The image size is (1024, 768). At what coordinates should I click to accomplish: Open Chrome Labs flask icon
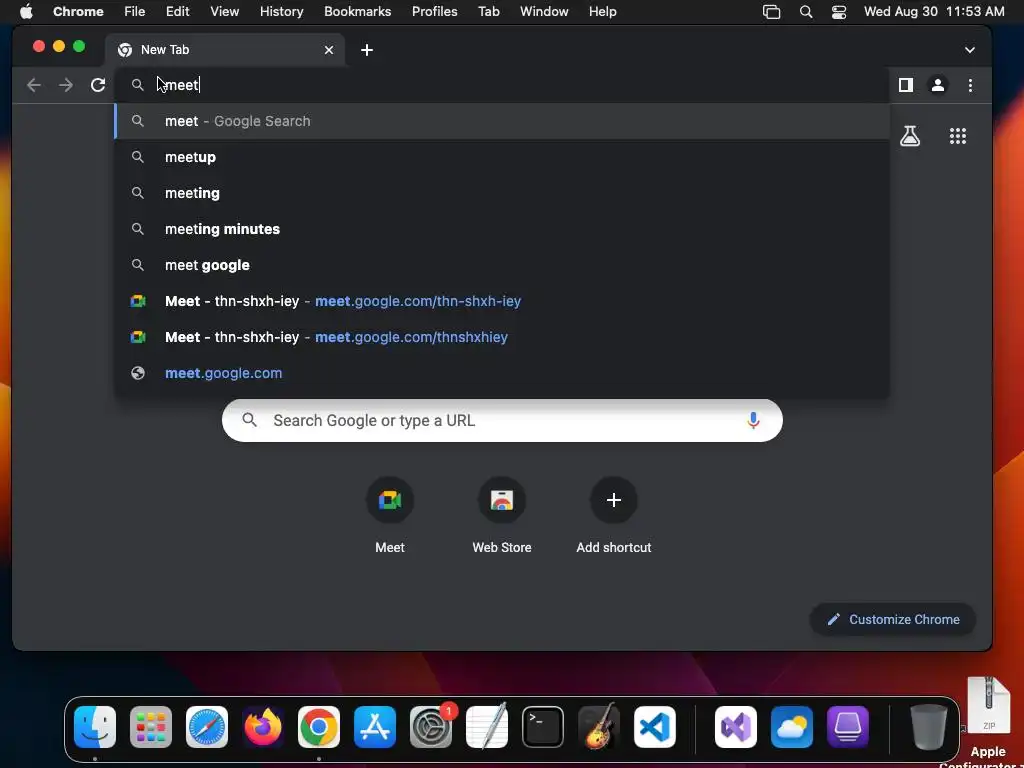coord(910,136)
